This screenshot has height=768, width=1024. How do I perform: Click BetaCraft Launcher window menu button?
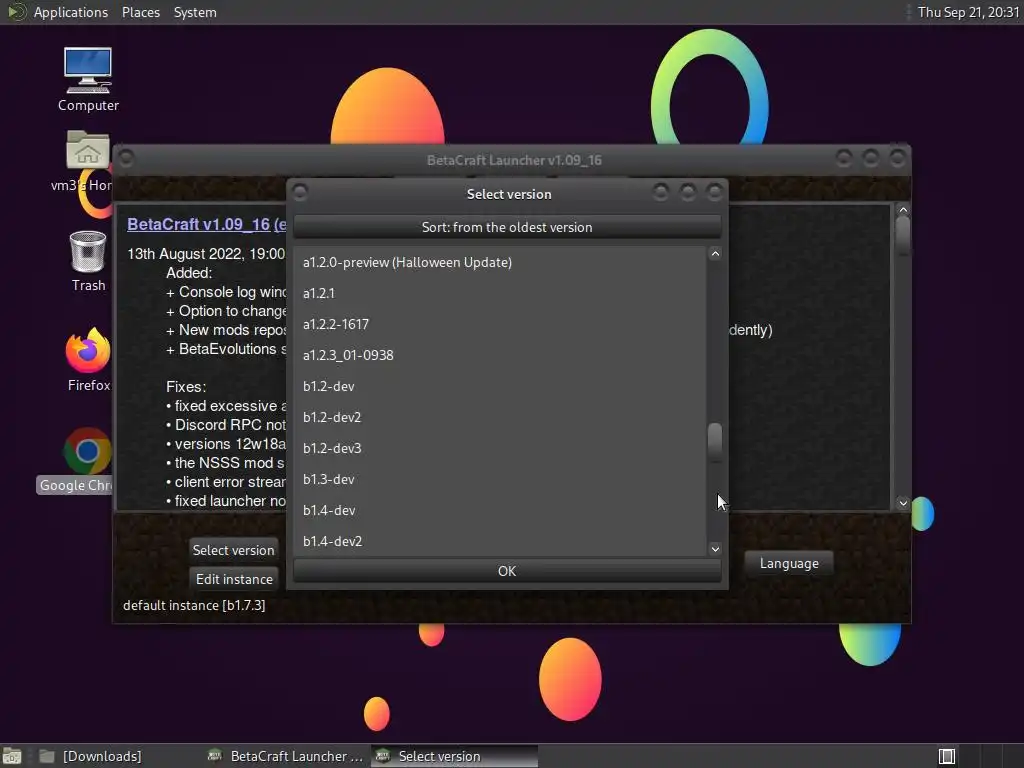tap(127, 158)
